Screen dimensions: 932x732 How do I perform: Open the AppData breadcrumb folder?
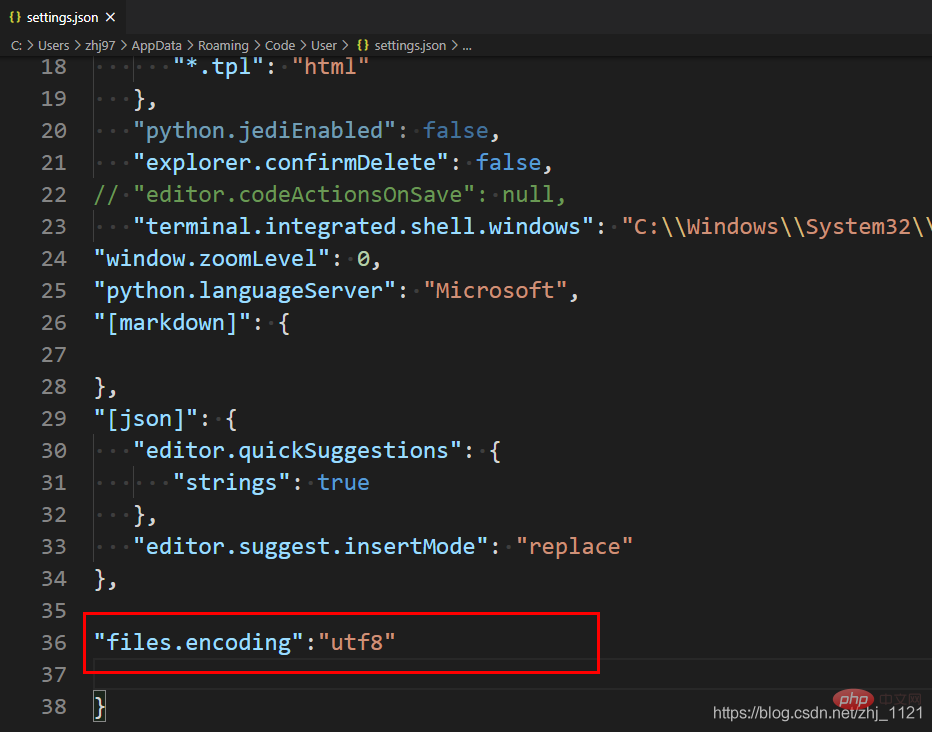point(156,46)
